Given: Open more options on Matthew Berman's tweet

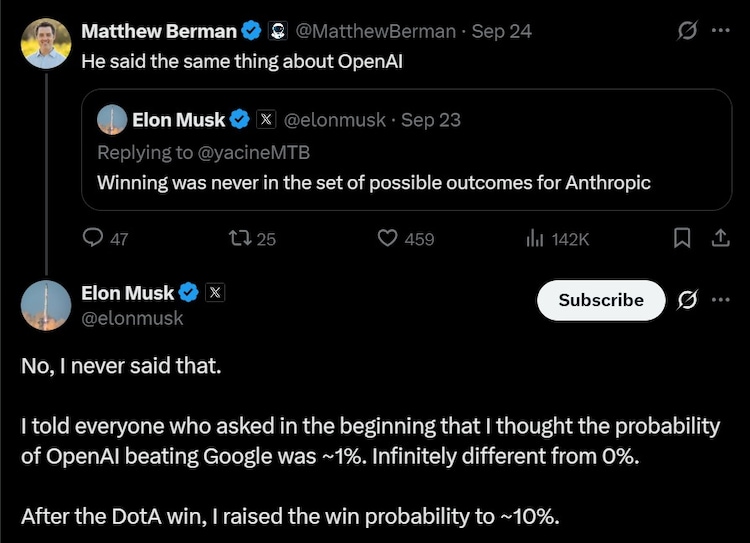Looking at the screenshot, I should tap(720, 31).
